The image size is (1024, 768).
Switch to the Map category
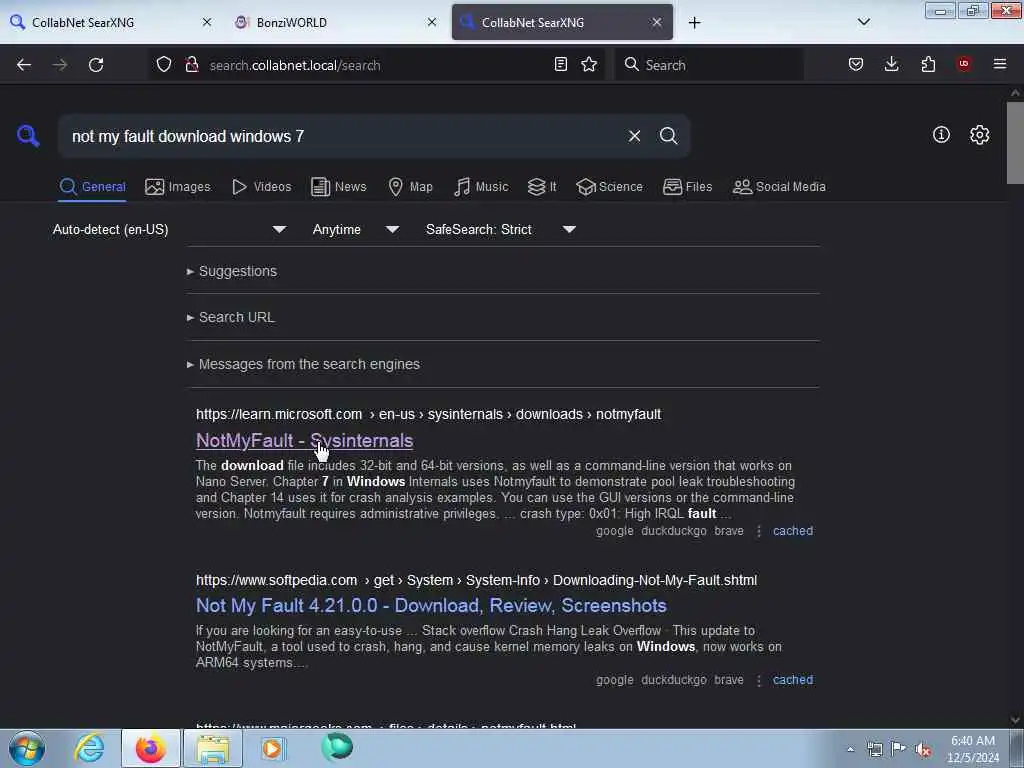click(x=410, y=187)
